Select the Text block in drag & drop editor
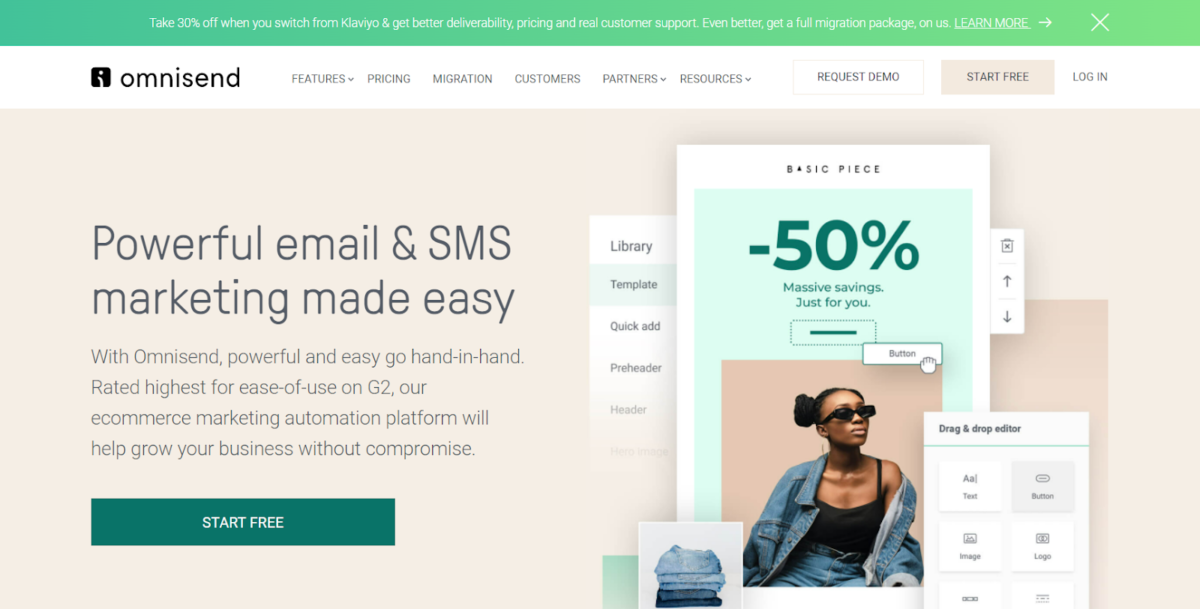1200x609 pixels. coord(970,486)
